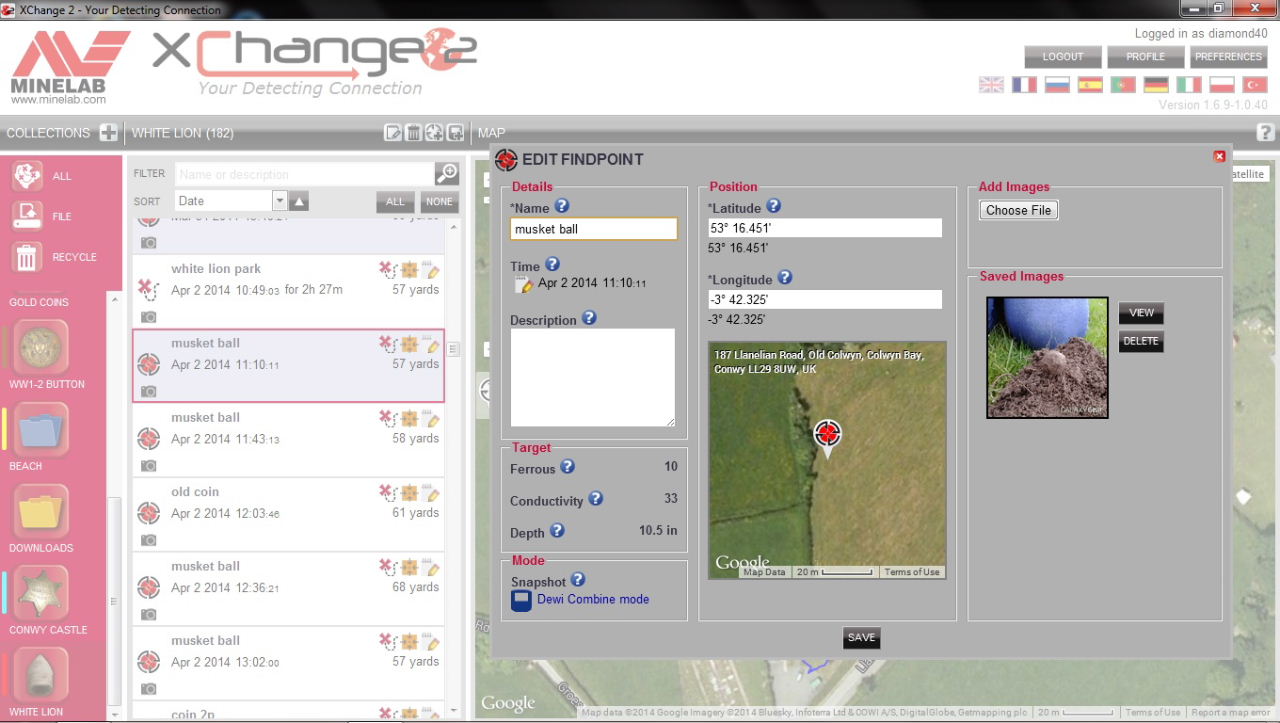This screenshot has width=1280, height=723.
Task: Open the WW1-2 BUTTON collection
Action: pyautogui.click(x=42, y=347)
